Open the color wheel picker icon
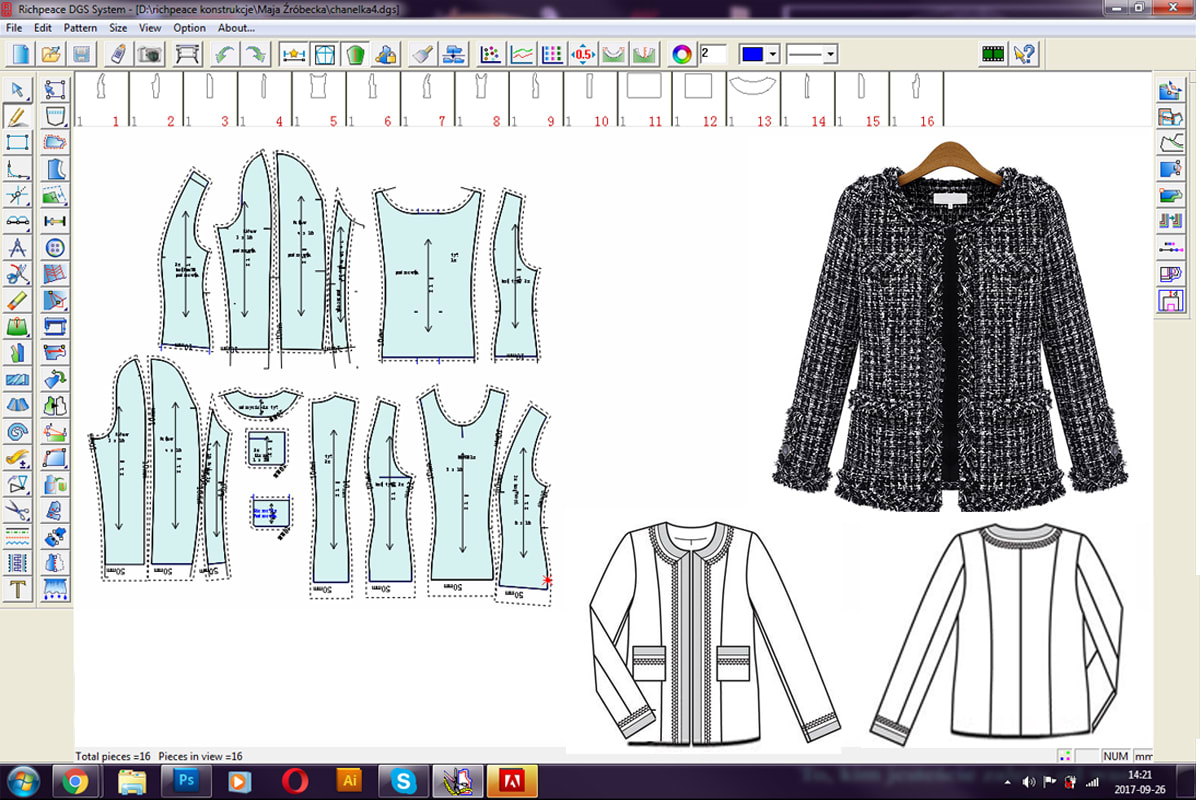 (x=682, y=54)
